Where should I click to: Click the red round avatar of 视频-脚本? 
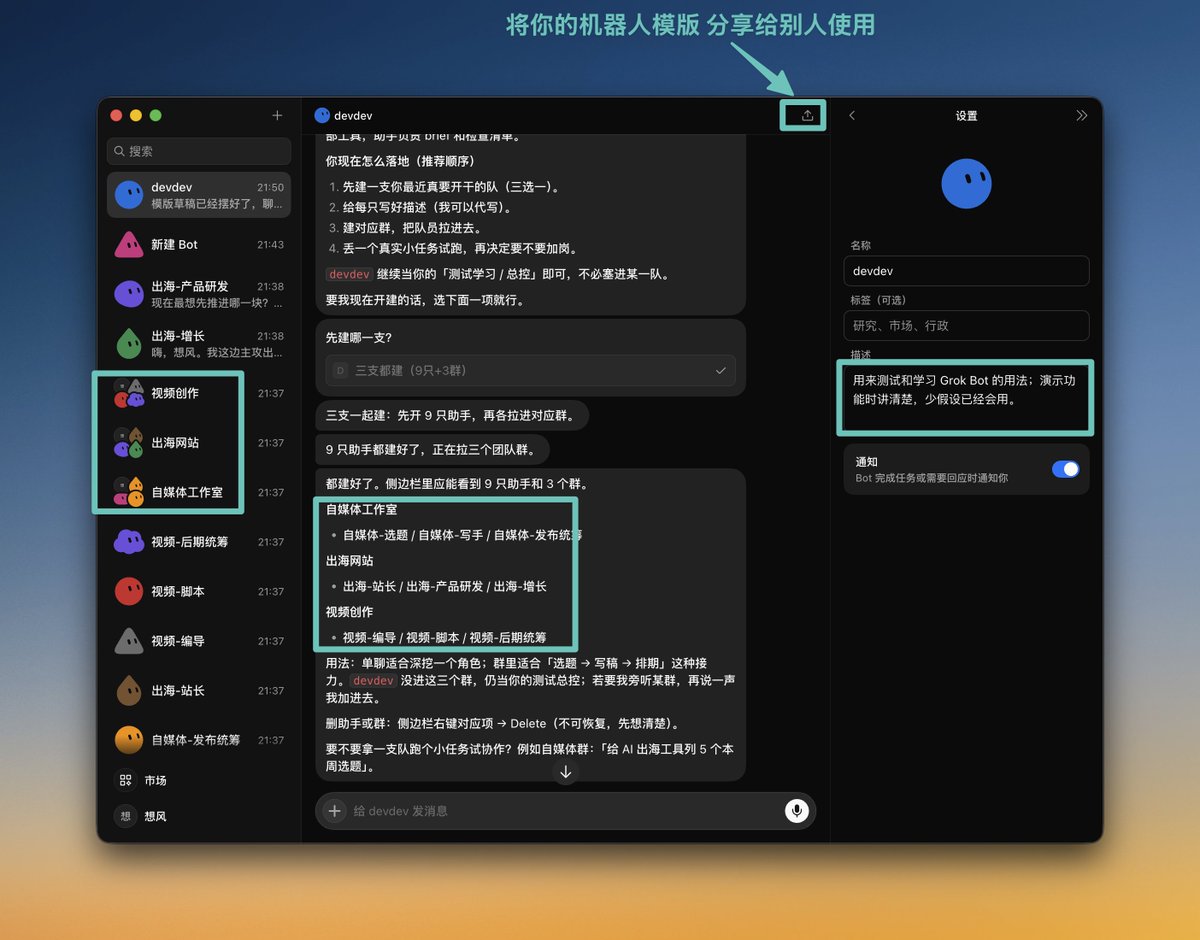click(129, 591)
